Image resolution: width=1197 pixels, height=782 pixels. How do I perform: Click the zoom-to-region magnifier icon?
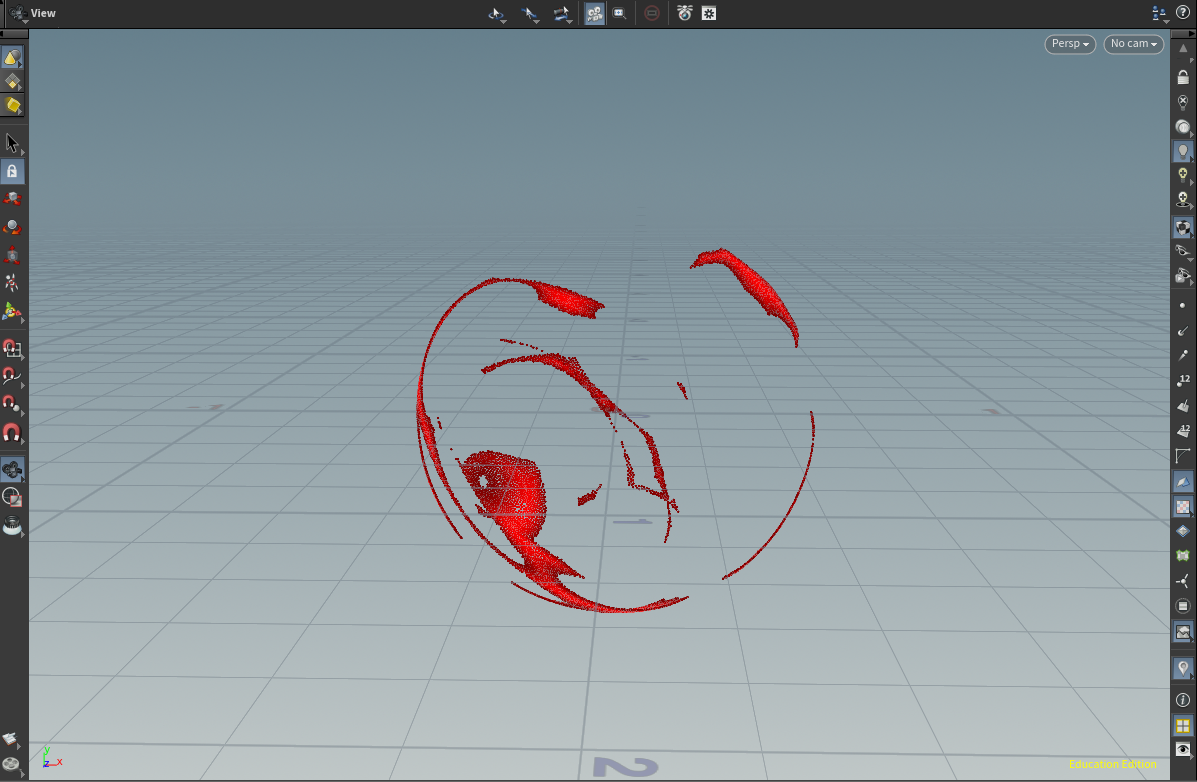tap(620, 14)
